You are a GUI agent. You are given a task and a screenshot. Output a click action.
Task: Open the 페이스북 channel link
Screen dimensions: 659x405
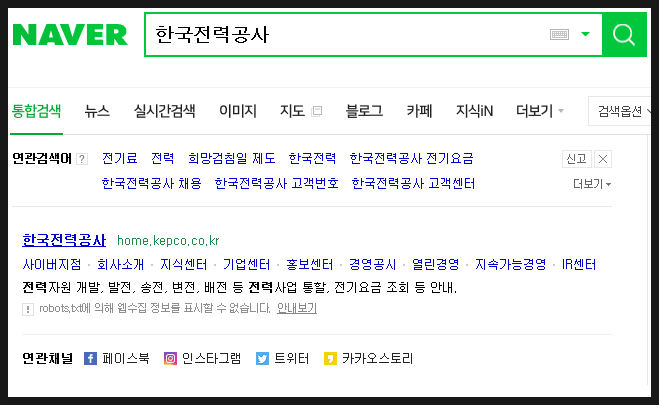126,358
